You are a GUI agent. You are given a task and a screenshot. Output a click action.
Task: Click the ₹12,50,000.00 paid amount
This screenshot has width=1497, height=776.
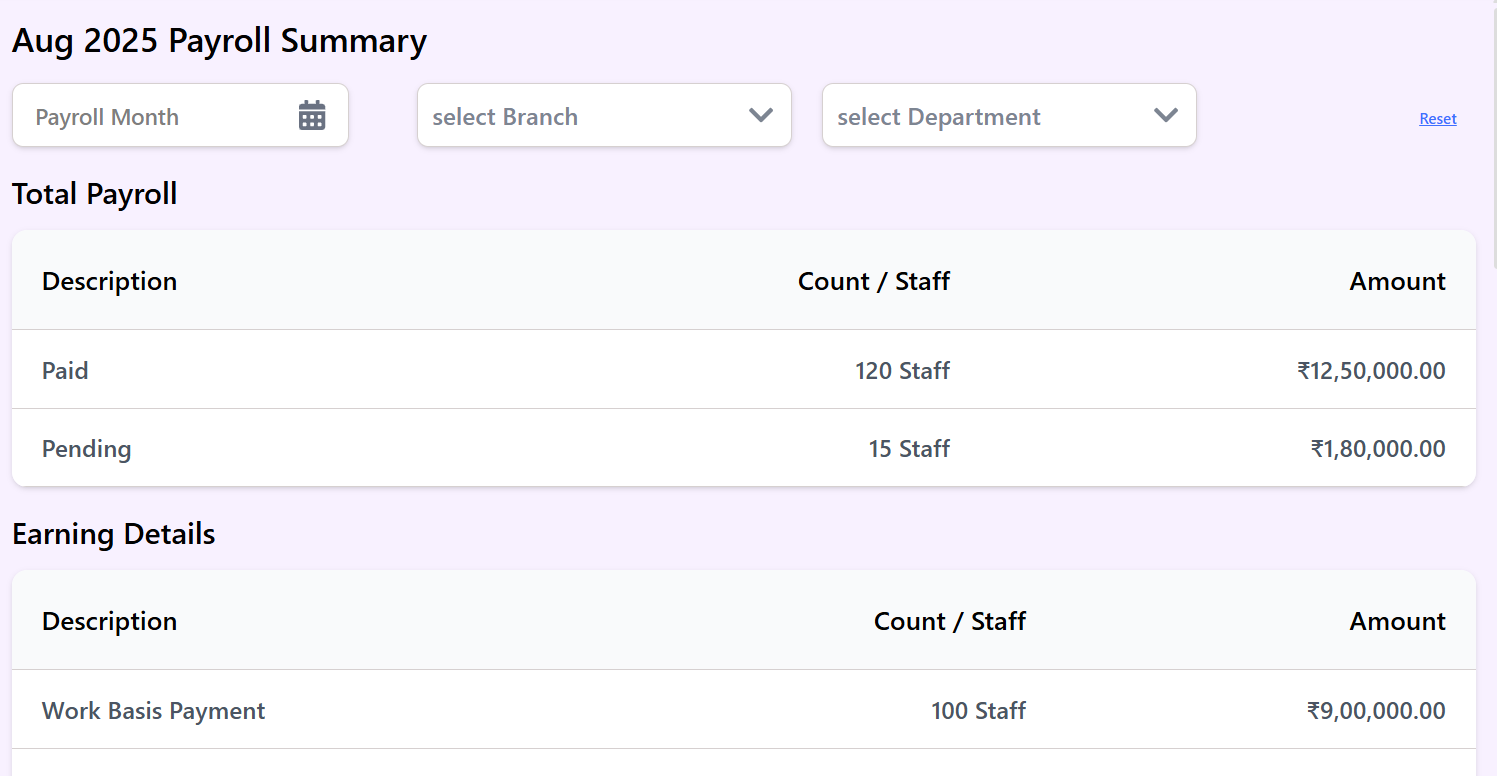click(x=1371, y=371)
